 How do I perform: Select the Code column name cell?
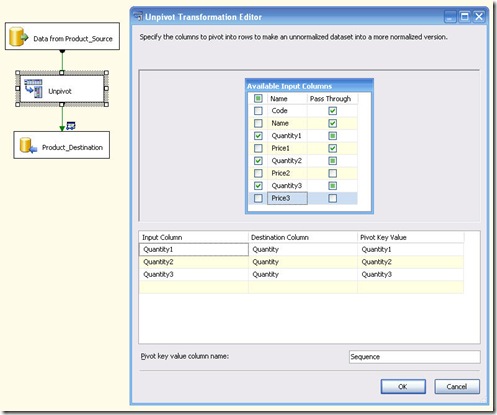(x=287, y=111)
